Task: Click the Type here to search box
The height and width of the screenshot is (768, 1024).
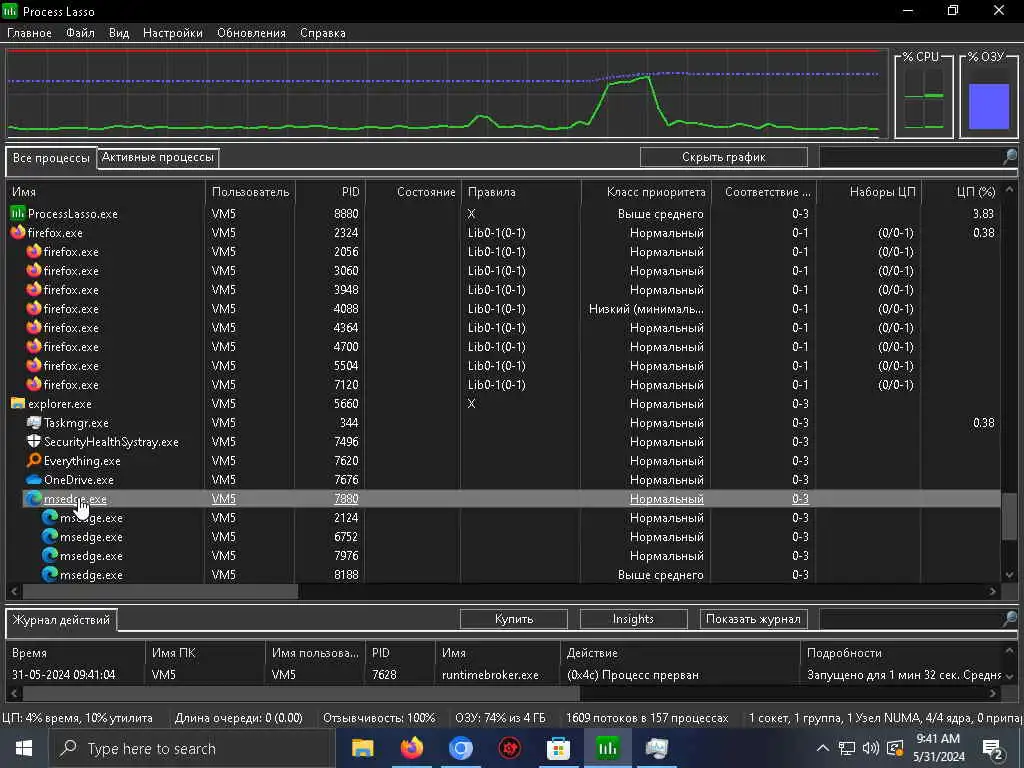Action: [x=193, y=748]
